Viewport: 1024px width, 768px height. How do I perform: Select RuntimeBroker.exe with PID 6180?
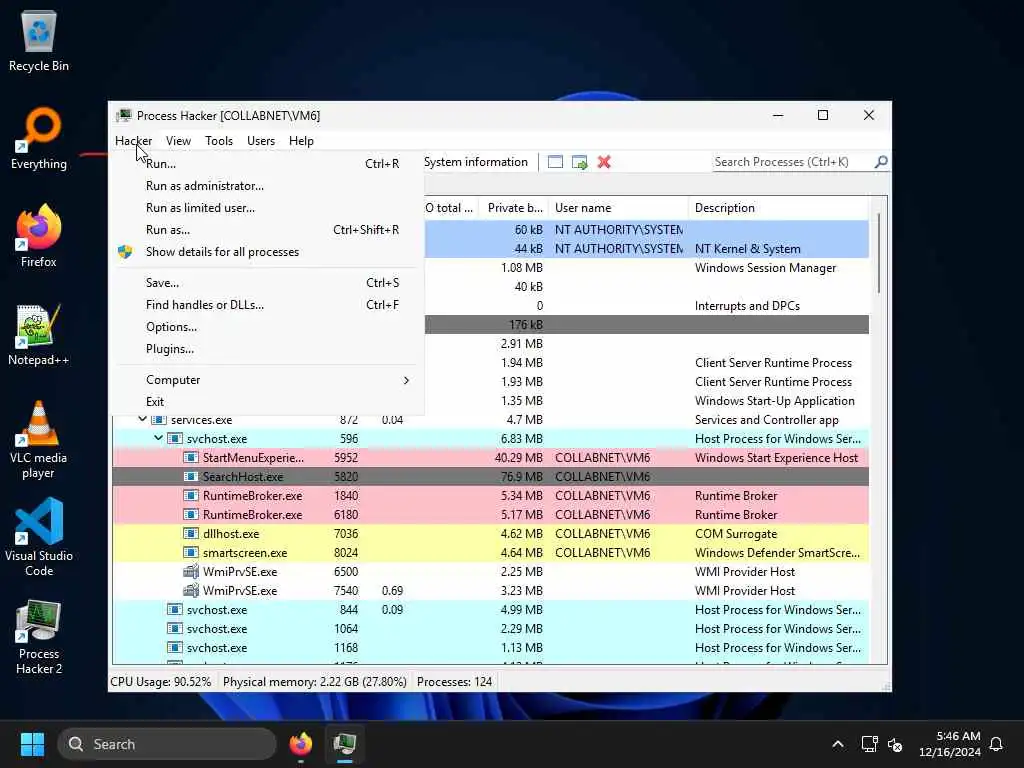point(490,515)
